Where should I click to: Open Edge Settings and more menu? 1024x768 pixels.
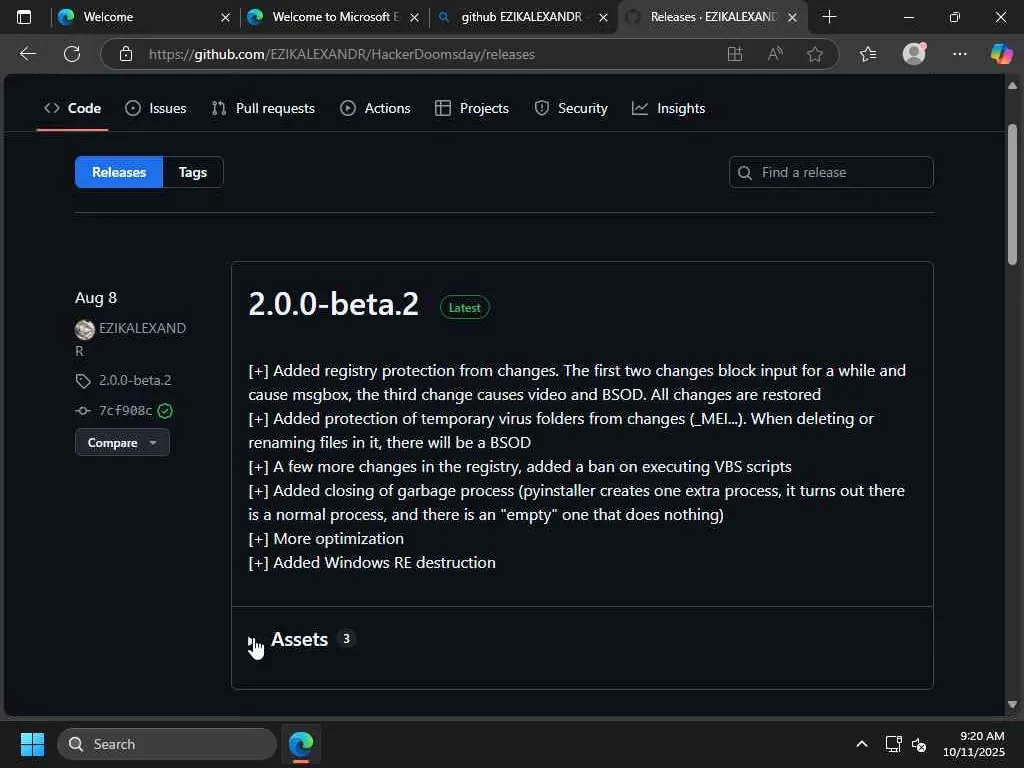pos(959,54)
